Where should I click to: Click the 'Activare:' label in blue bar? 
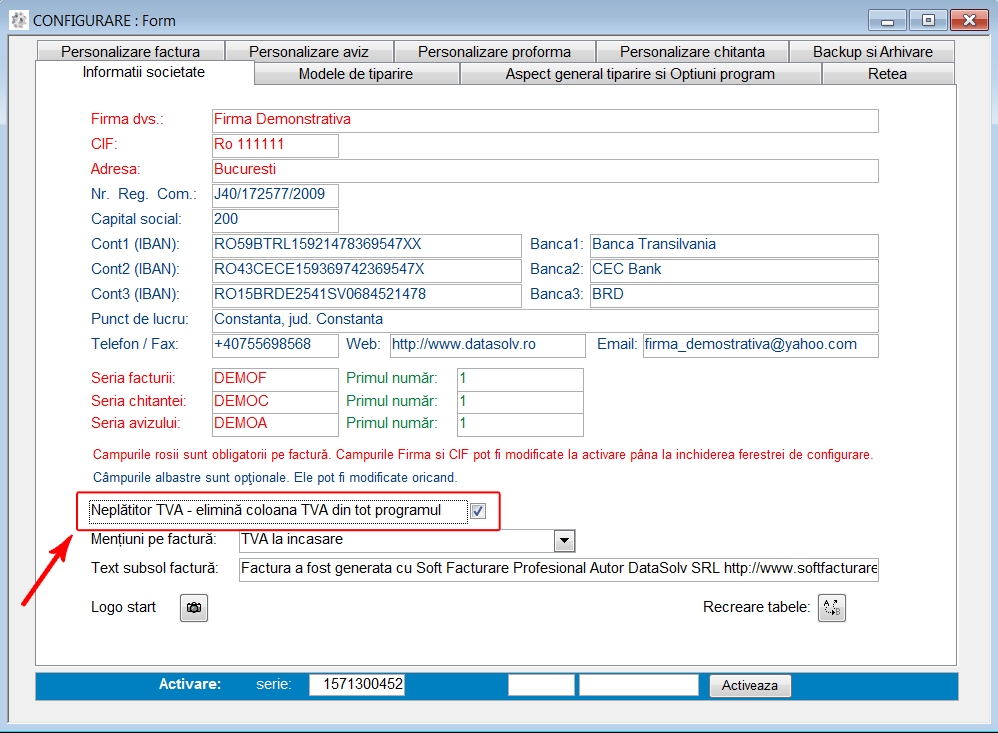pos(190,684)
